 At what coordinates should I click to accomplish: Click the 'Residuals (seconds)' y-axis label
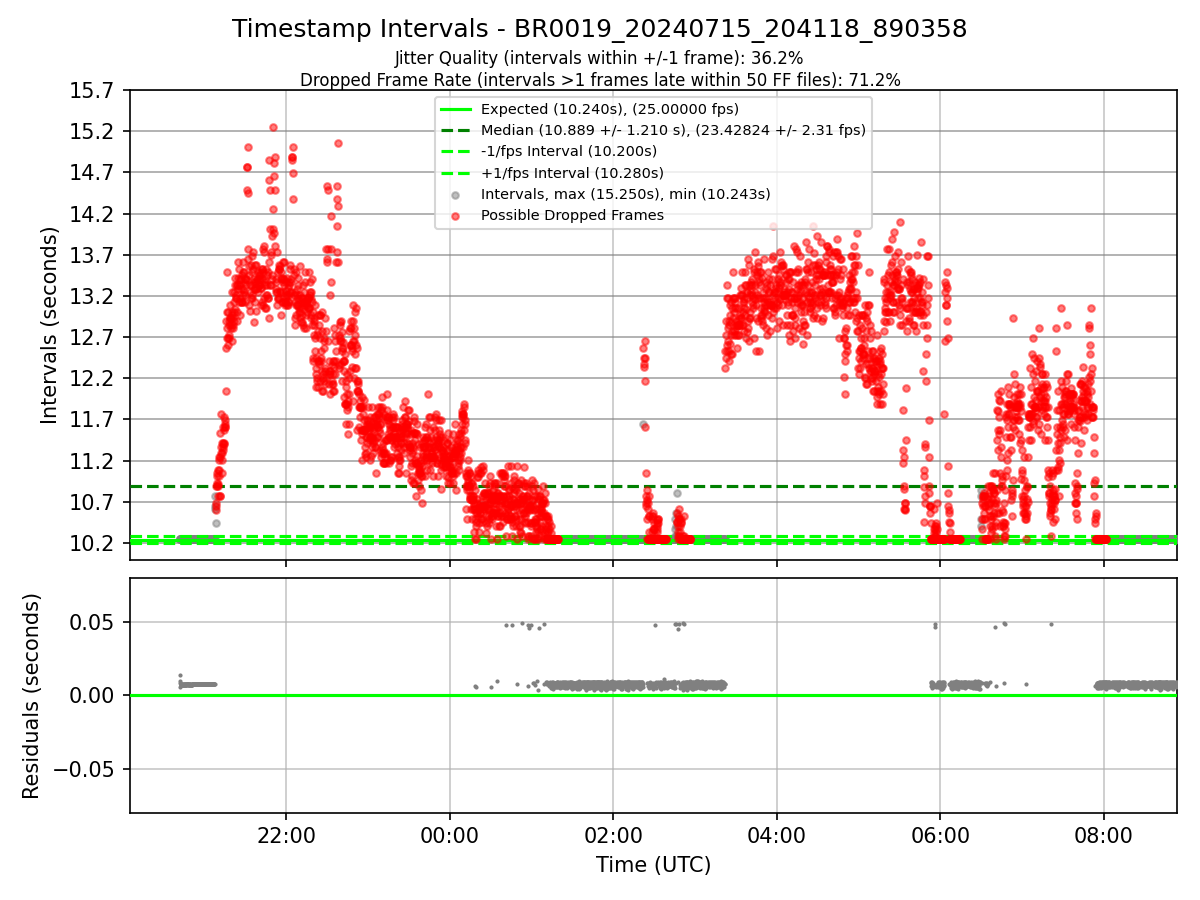tap(32, 695)
